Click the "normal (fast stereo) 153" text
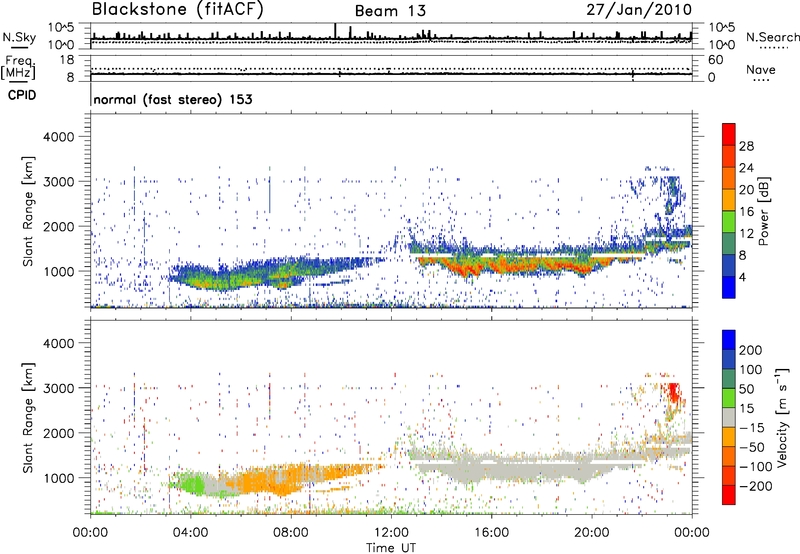This screenshot has width=800, height=554. coord(173,99)
